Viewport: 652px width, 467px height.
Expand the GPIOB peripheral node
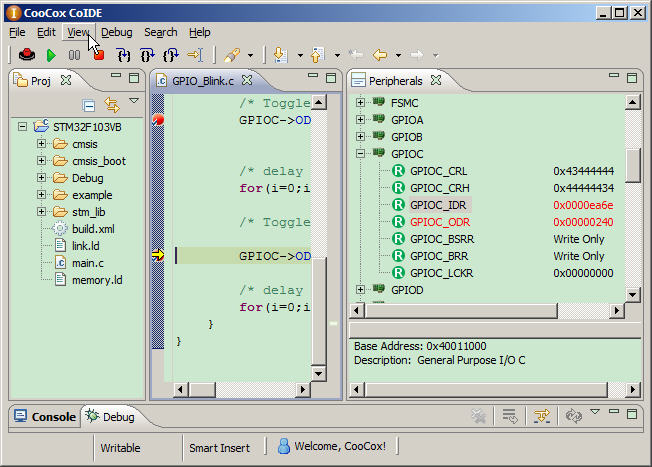[361, 136]
